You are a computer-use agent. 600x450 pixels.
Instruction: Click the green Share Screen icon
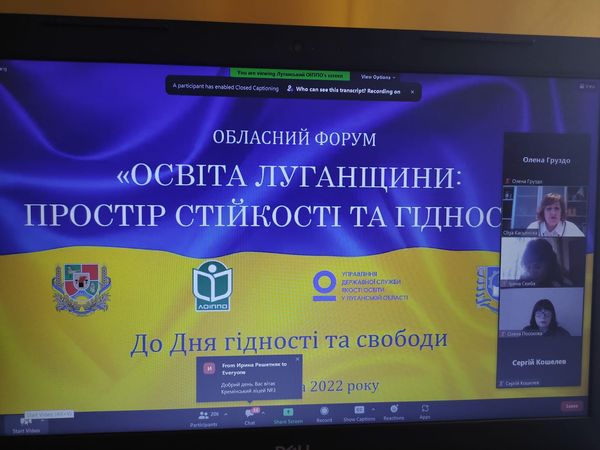pyautogui.click(x=288, y=412)
